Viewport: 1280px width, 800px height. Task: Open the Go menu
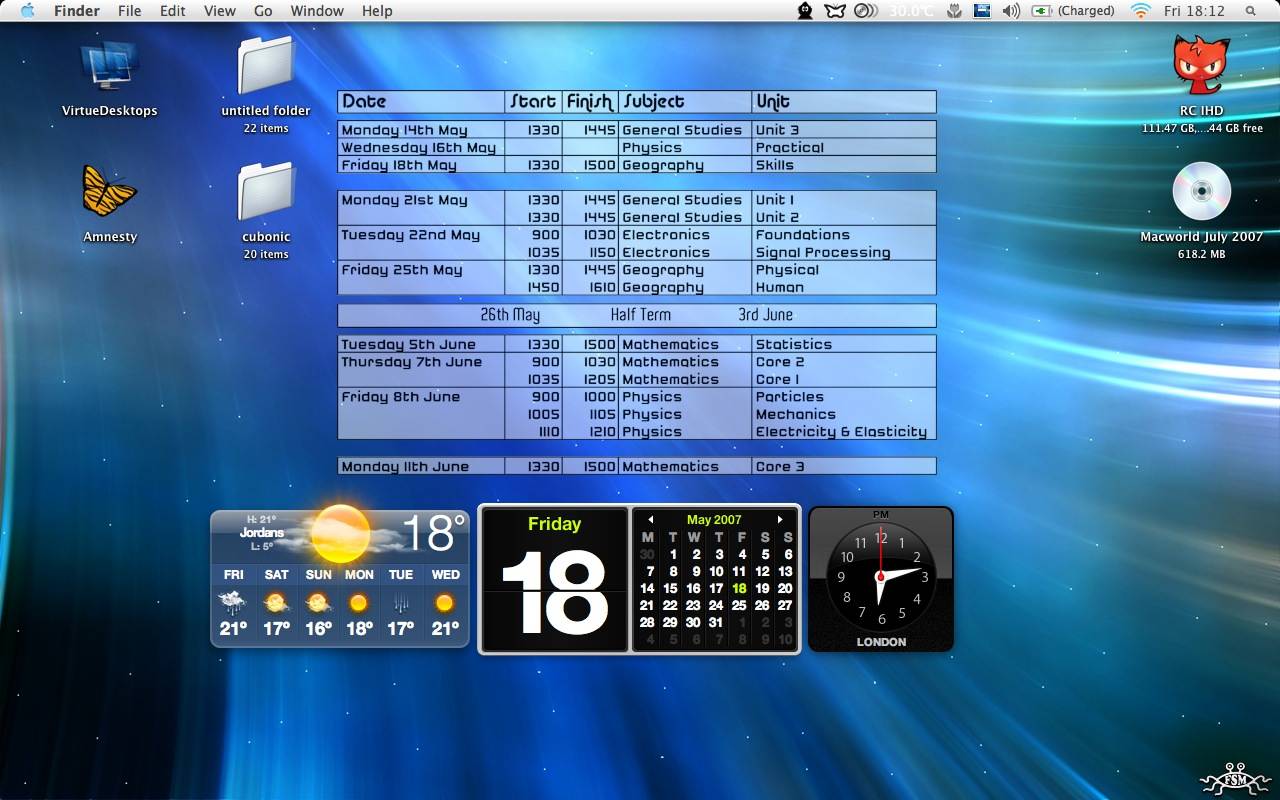point(263,11)
